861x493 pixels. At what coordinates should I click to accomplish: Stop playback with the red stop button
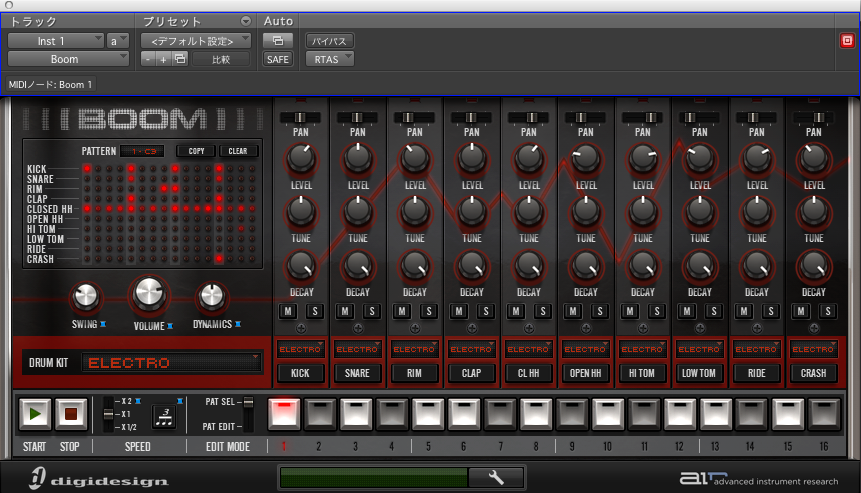pyautogui.click(x=71, y=414)
